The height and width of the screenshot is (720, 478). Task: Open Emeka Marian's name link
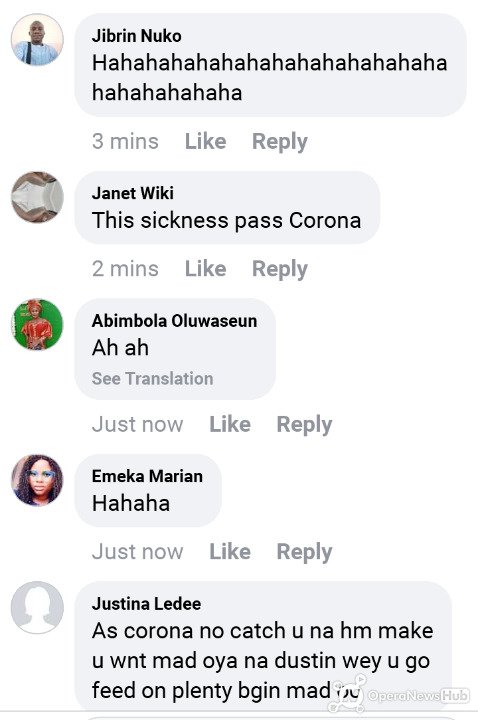147,476
